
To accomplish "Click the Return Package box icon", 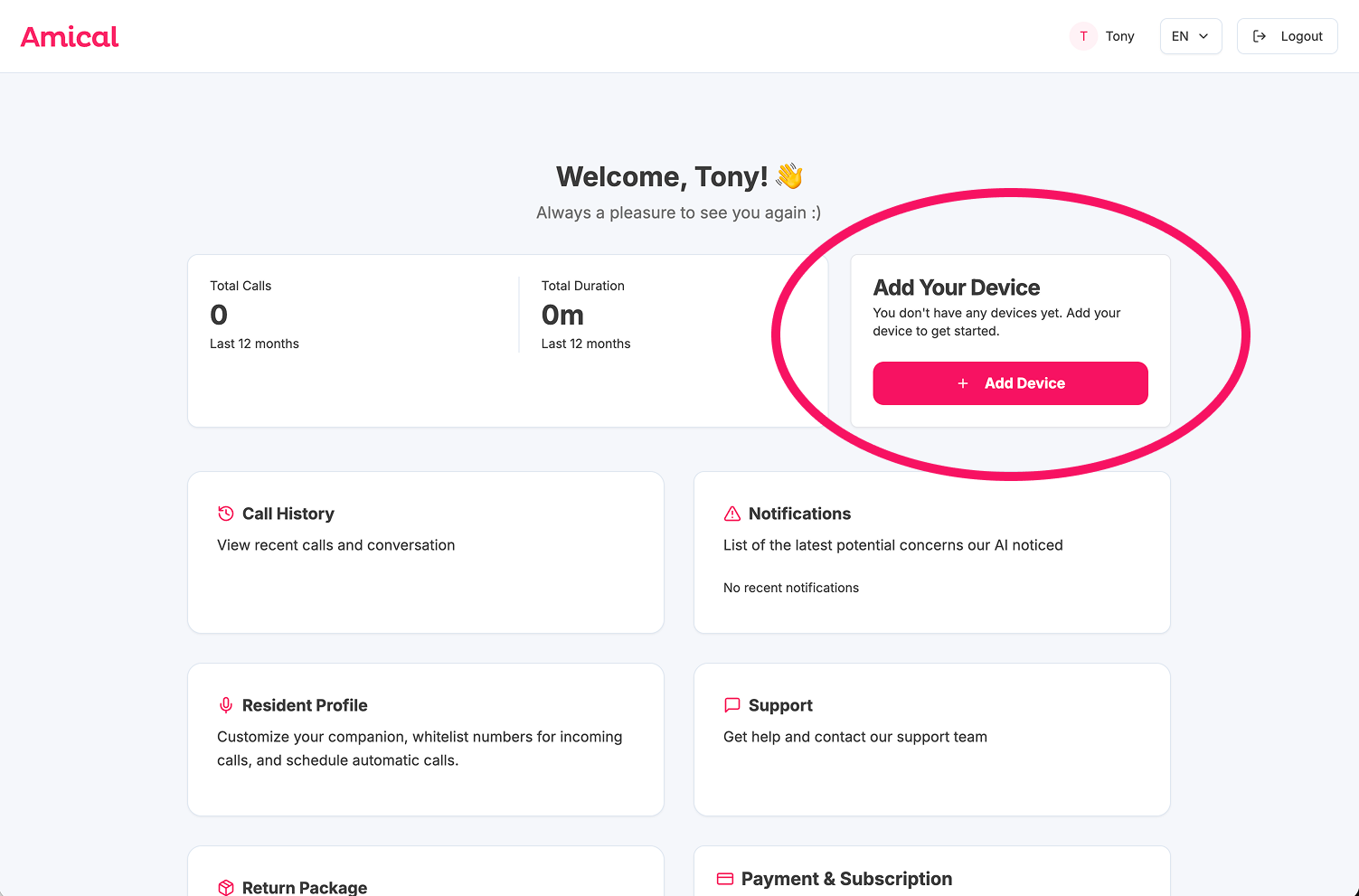I will (x=226, y=888).
